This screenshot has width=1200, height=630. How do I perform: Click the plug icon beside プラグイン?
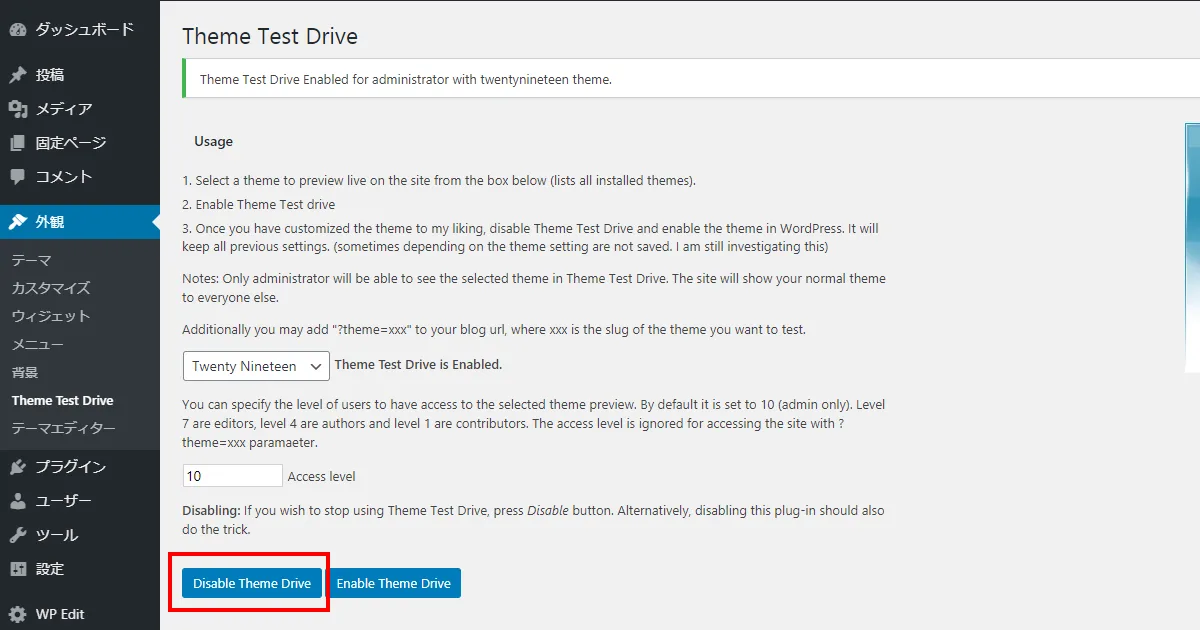[18, 467]
